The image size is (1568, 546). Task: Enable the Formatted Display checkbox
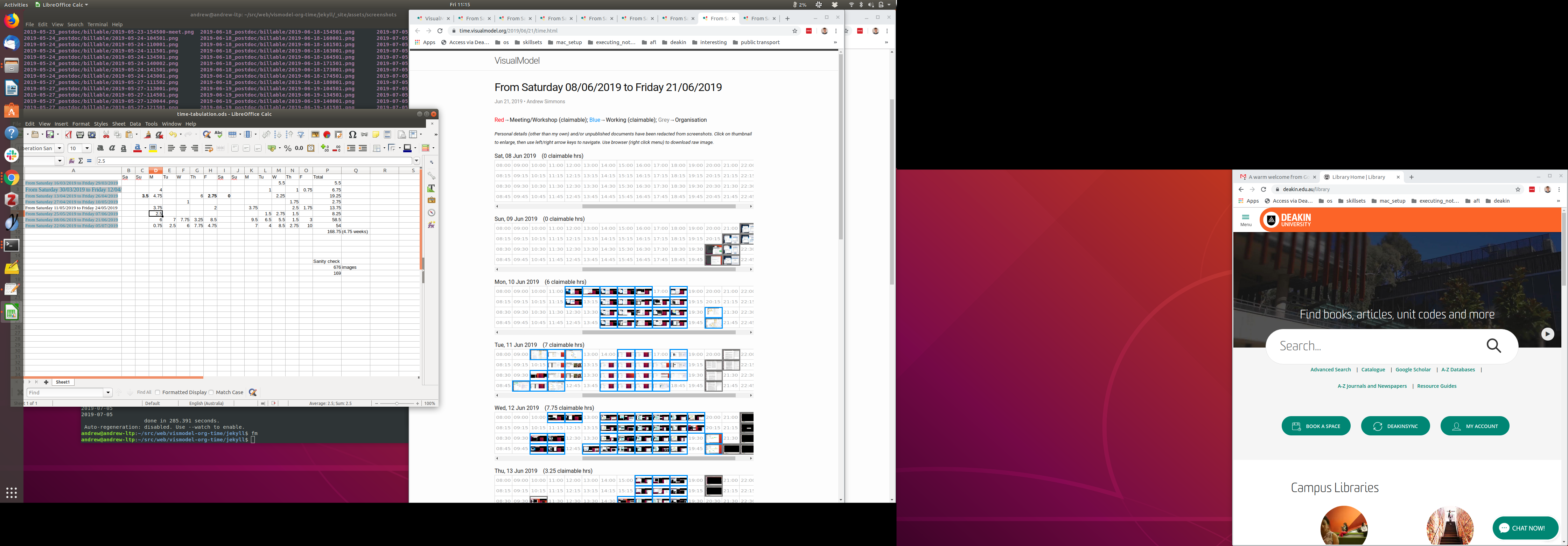[157, 393]
